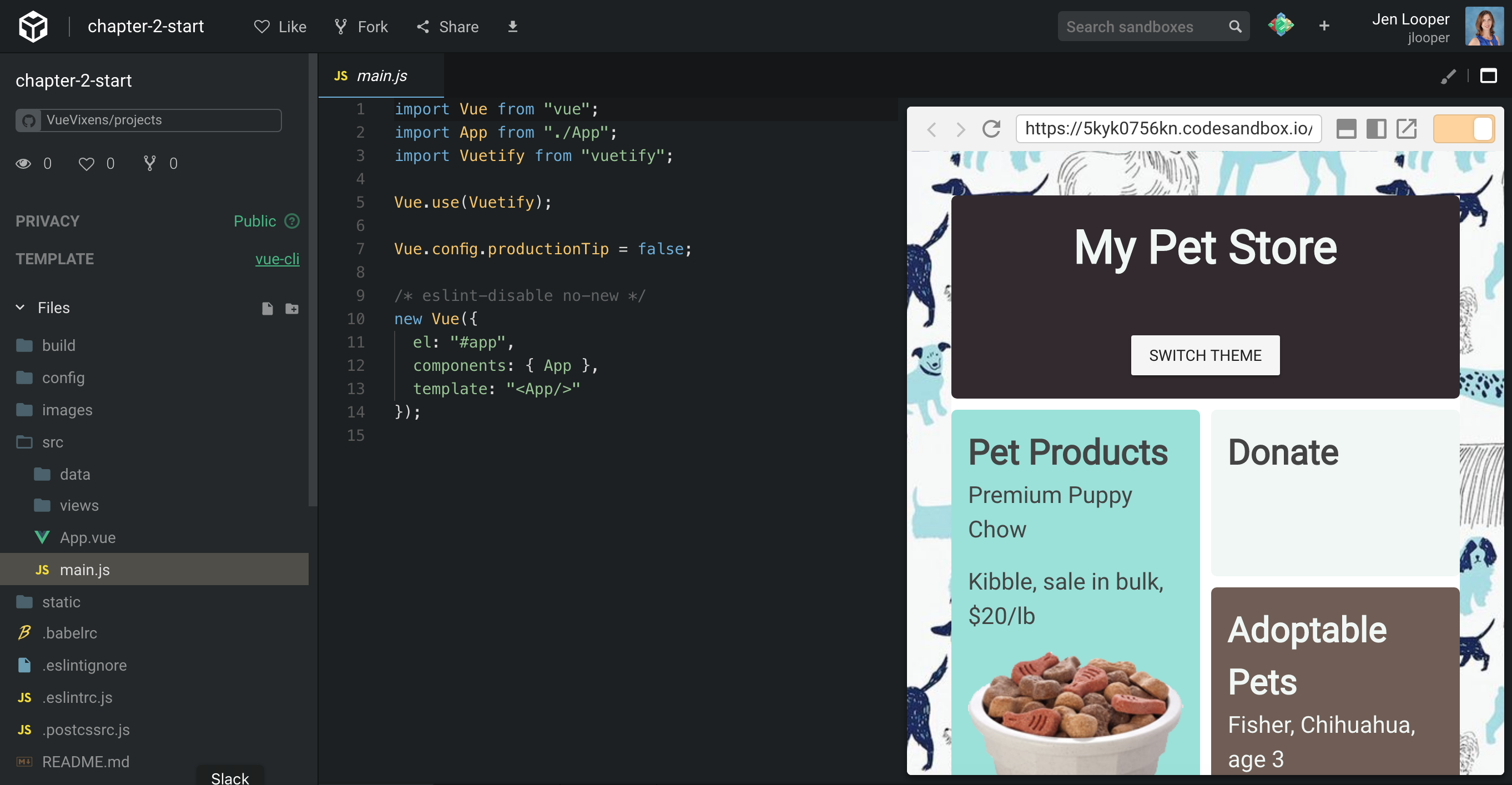Click the Adoptable Pets heading
This screenshot has width=1512, height=785.
[1307, 655]
